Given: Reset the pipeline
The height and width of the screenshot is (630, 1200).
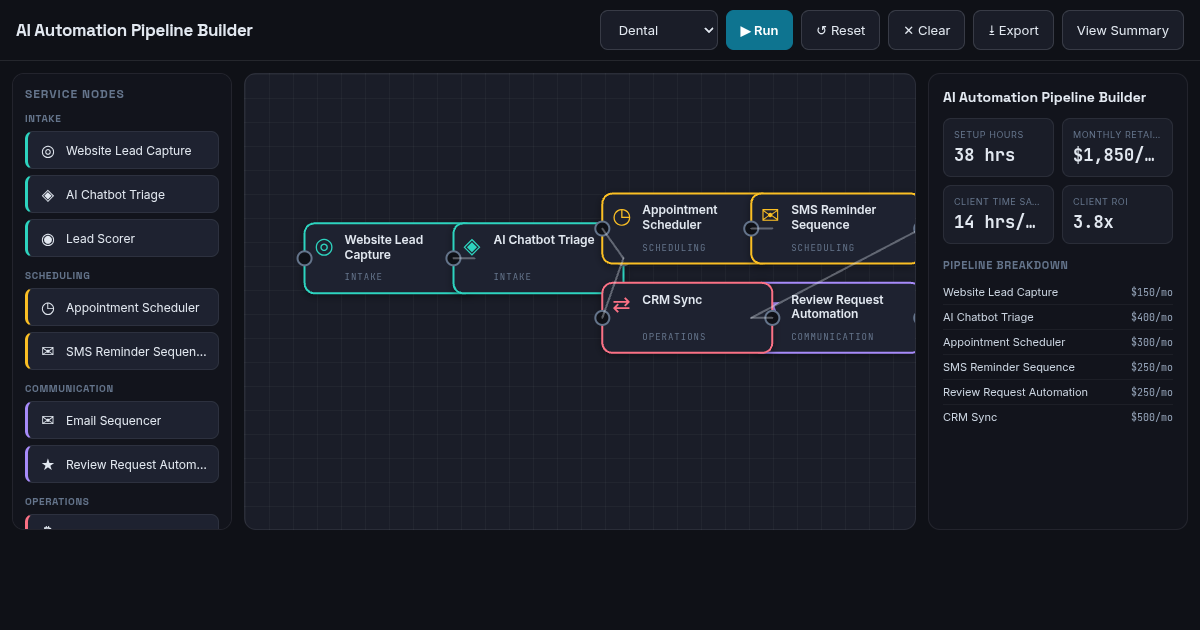Looking at the screenshot, I should 840,30.
